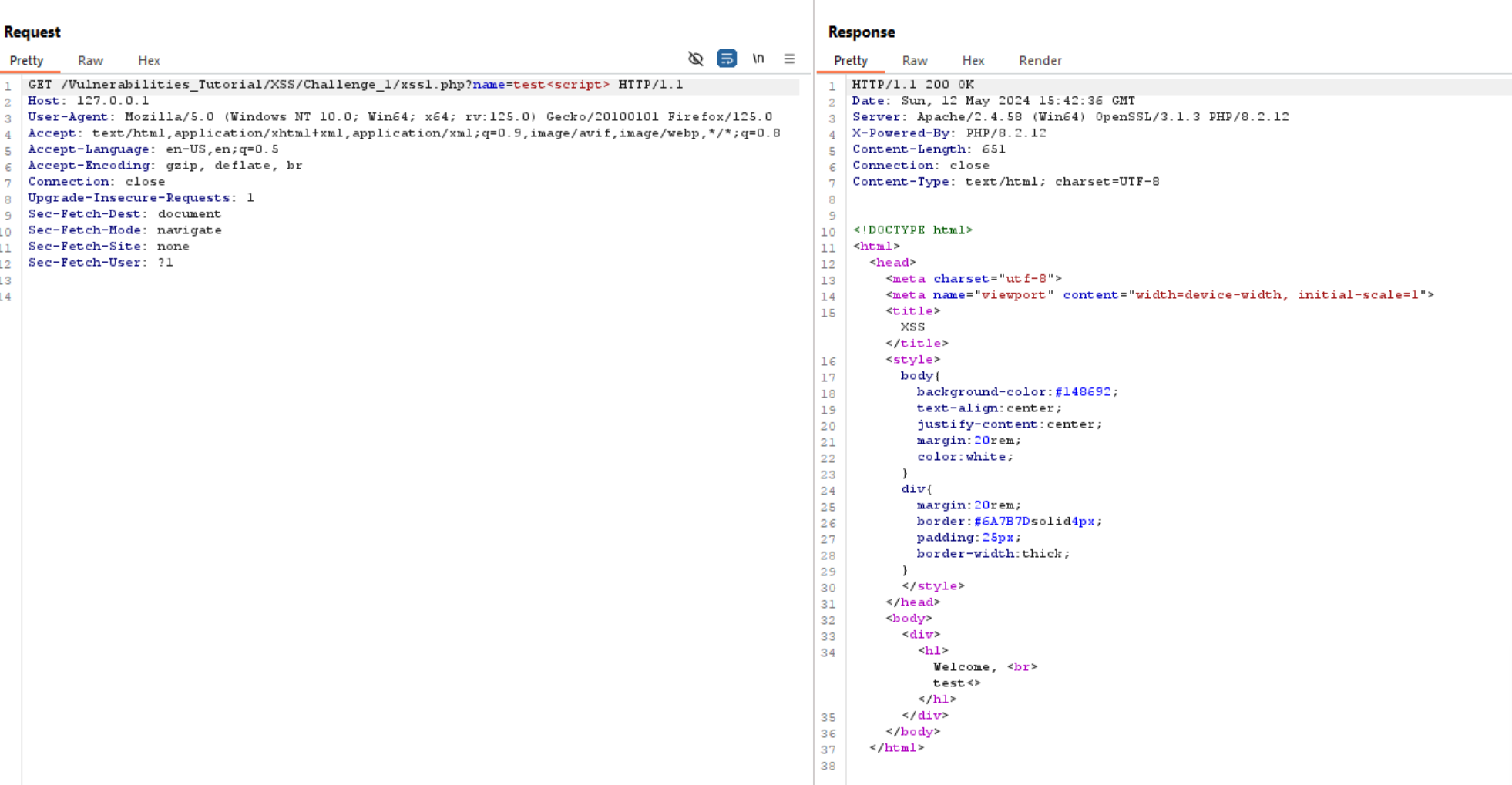This screenshot has width=1512, height=785.
Task: Click the HTTP/1.1 200 OK status line
Action: (913, 85)
